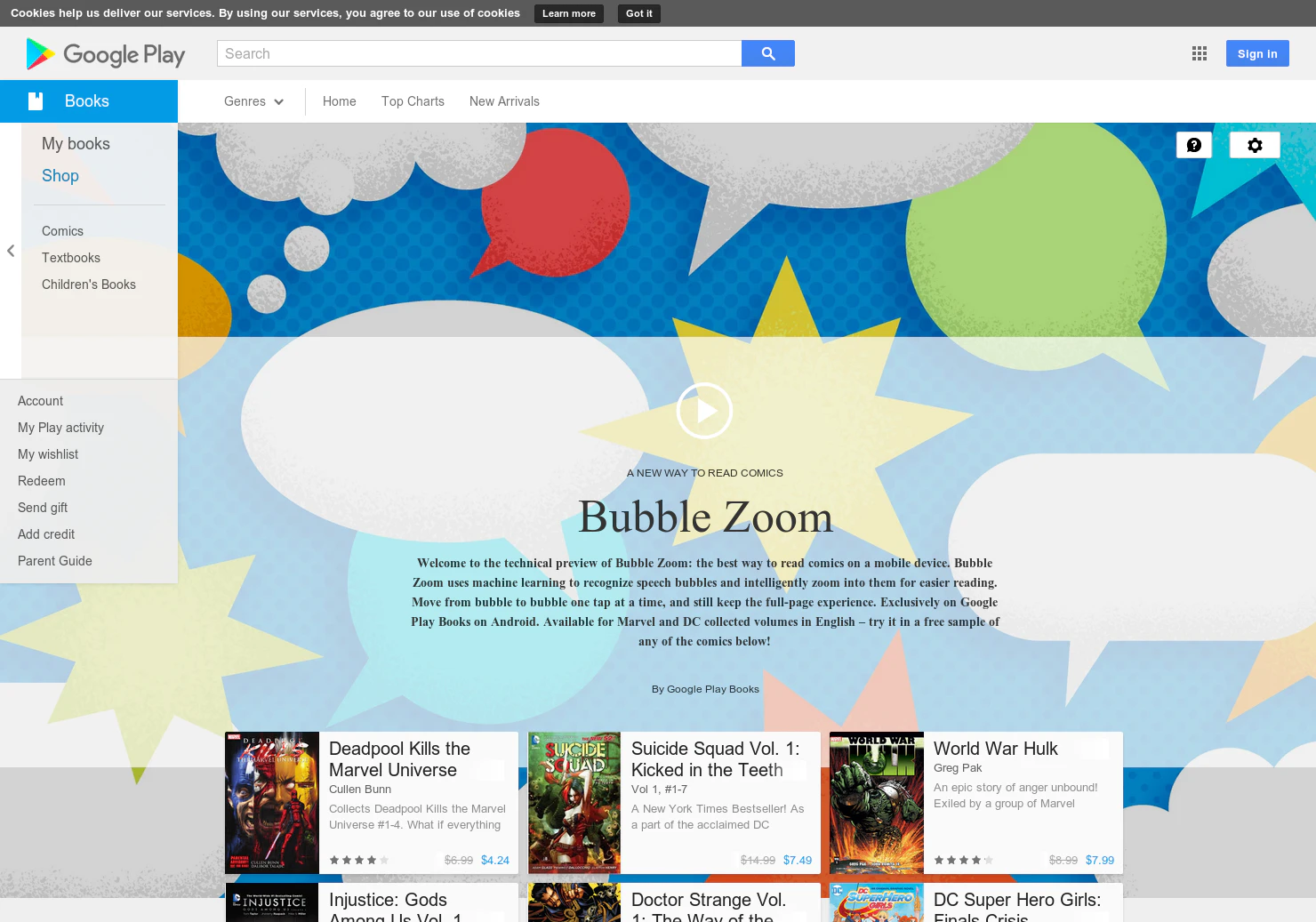Click the Sign in button
Viewport: 1316px width, 922px height.
tap(1257, 53)
